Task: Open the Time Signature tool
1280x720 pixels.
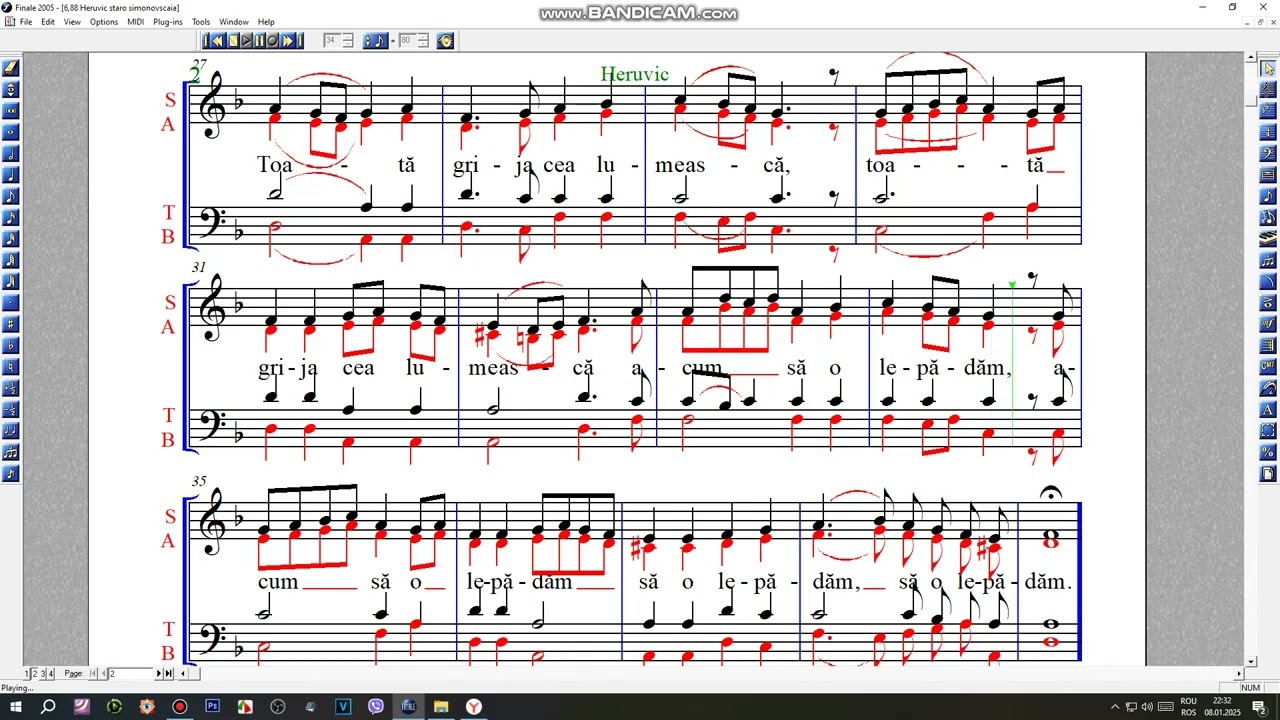Action: point(1268,132)
